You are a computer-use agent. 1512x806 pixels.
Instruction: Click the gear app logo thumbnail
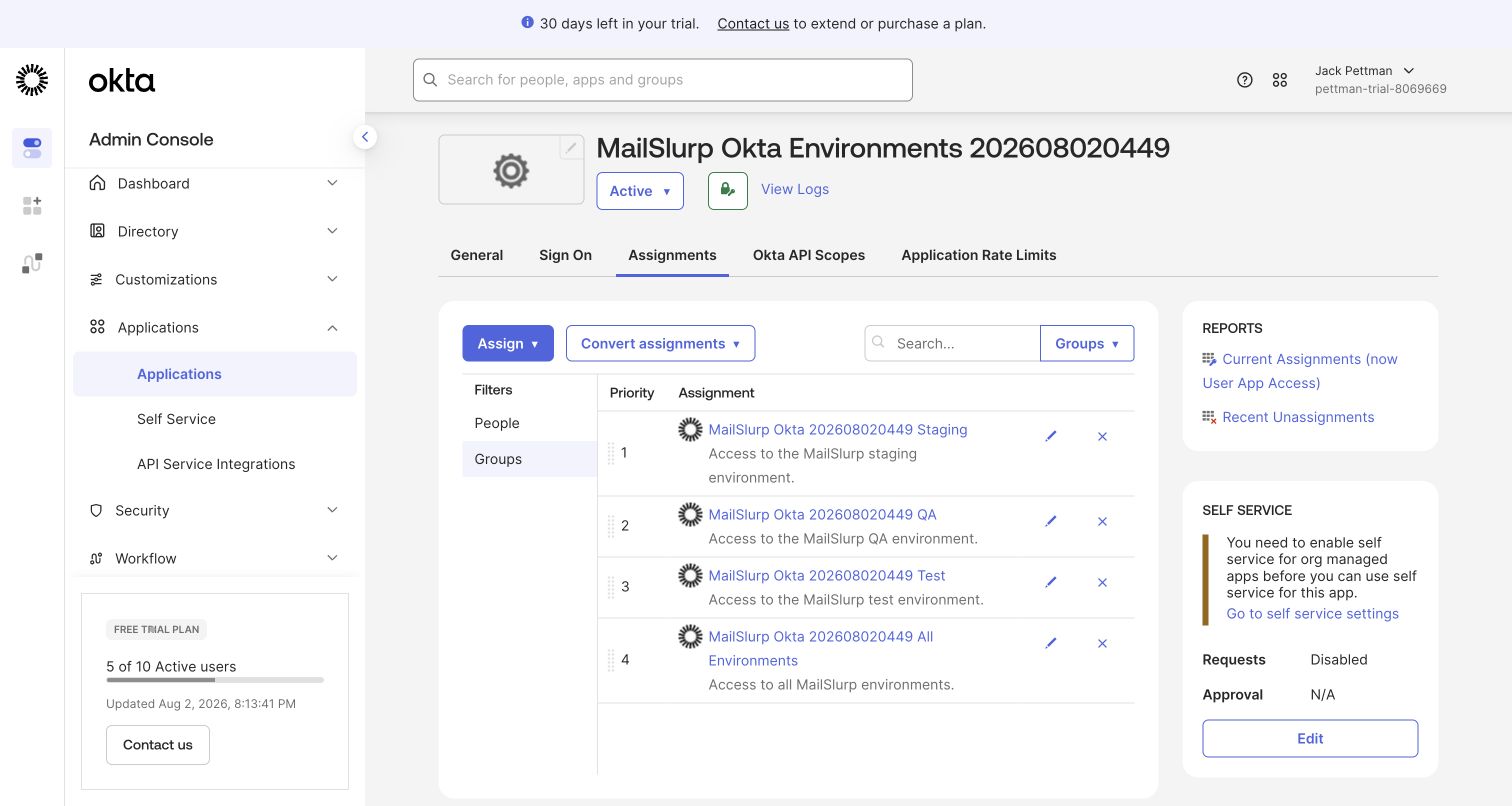tap(511, 170)
